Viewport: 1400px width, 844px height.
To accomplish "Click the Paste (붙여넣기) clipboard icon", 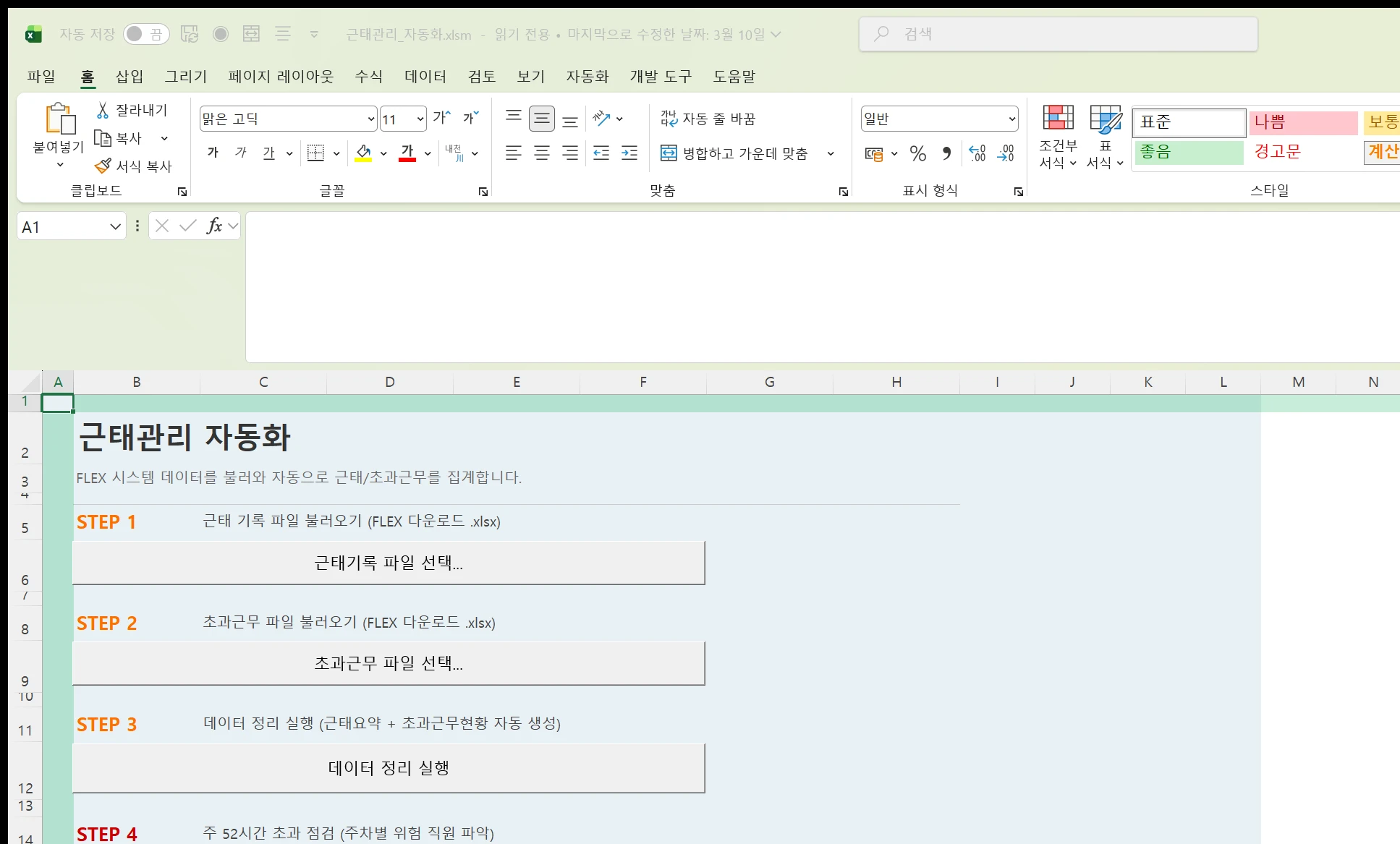I will 60,119.
